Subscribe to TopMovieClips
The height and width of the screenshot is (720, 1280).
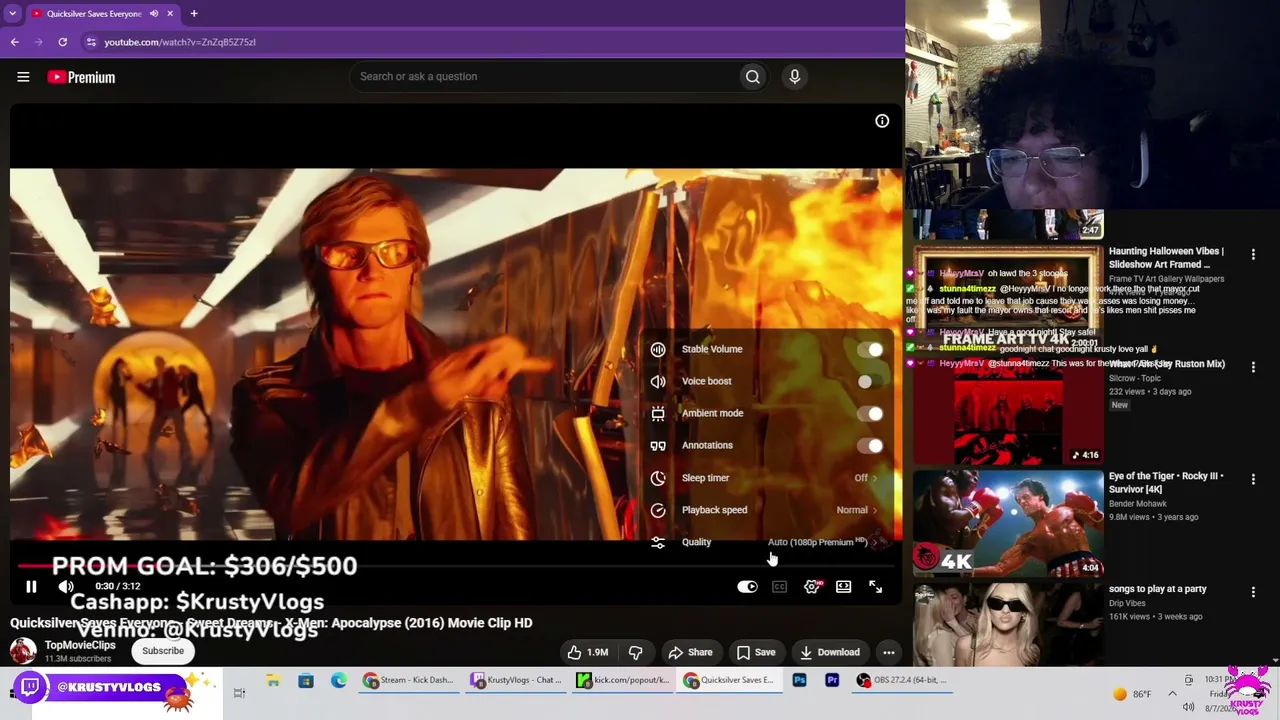163,651
